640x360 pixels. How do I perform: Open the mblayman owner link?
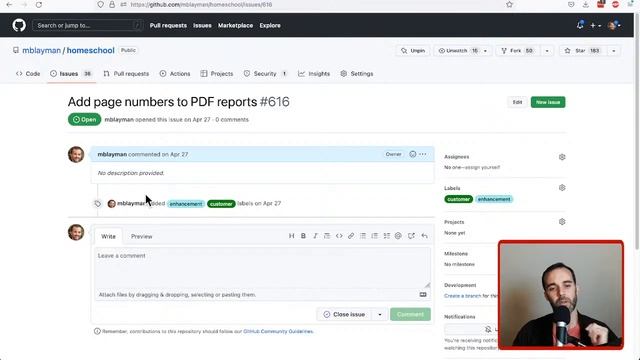[x=42, y=50]
